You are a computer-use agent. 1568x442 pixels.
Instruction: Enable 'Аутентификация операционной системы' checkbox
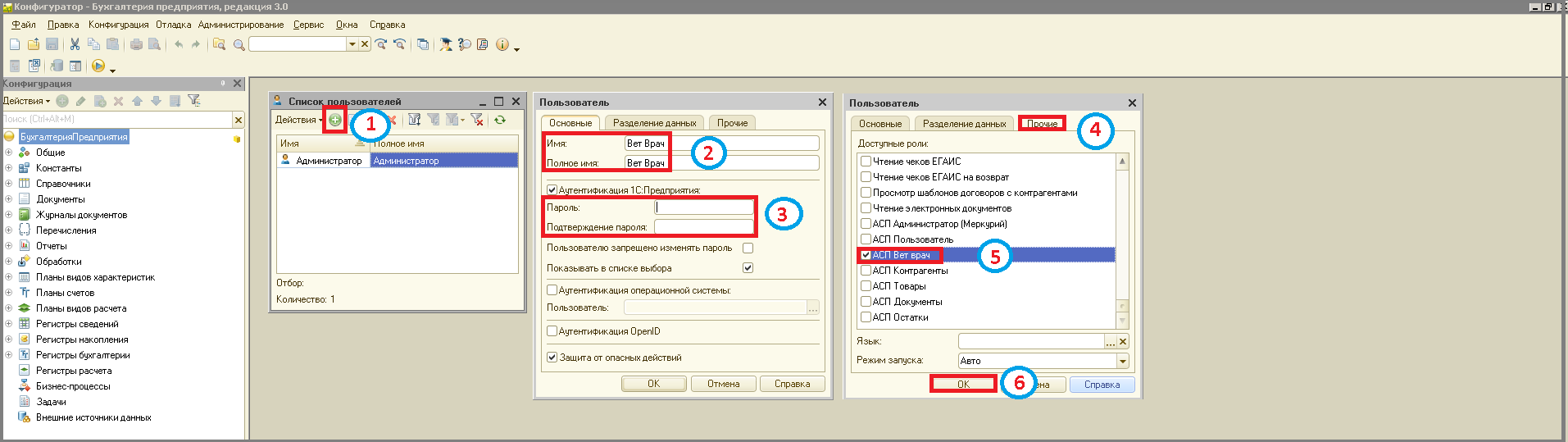[552, 290]
